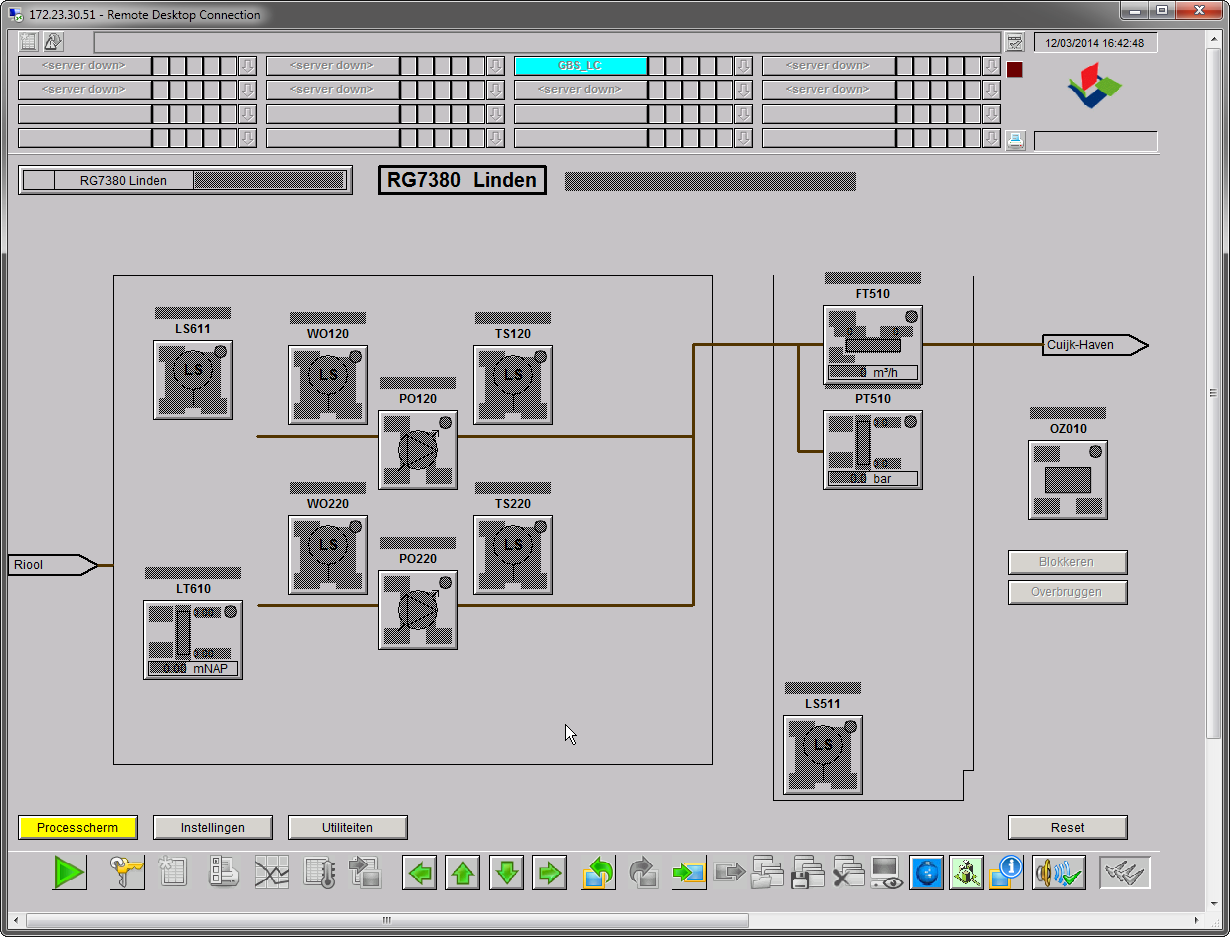Click the keys login icon
The image size is (1230, 937).
pos(126,873)
